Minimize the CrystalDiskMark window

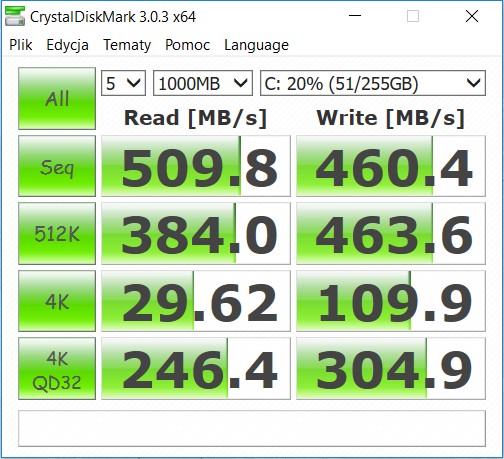pos(355,16)
